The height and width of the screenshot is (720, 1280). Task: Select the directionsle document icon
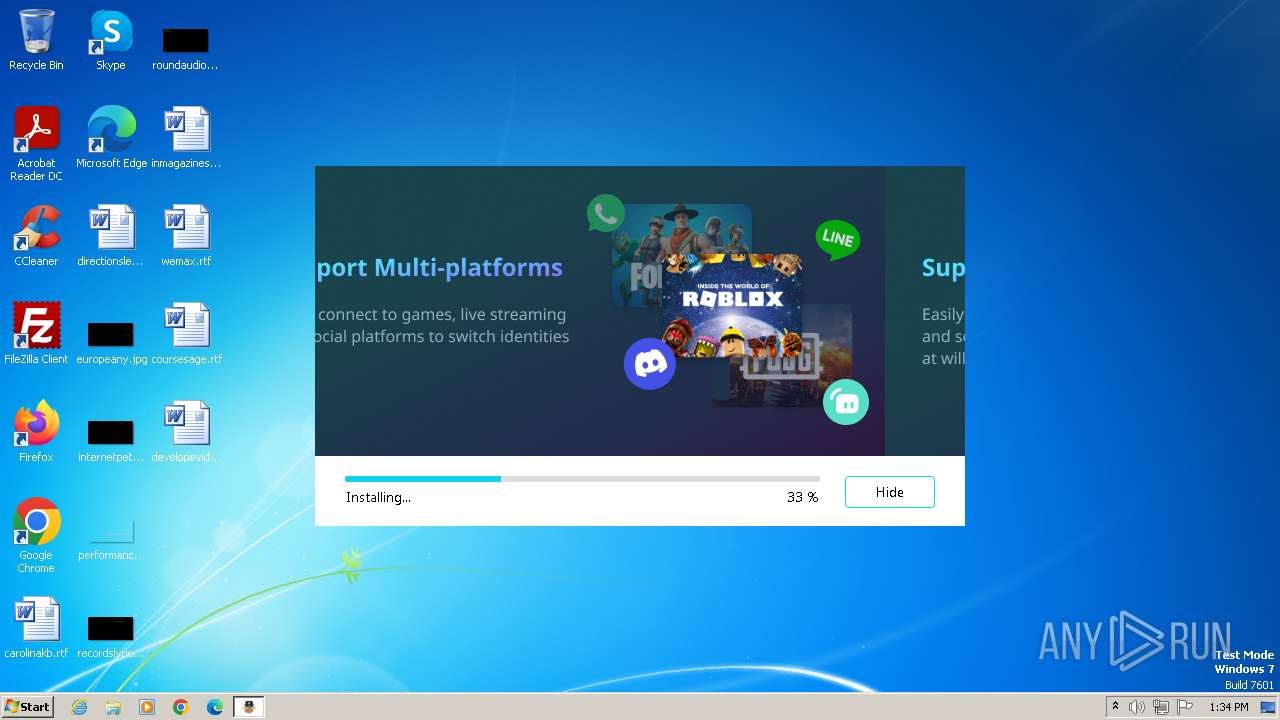click(110, 236)
